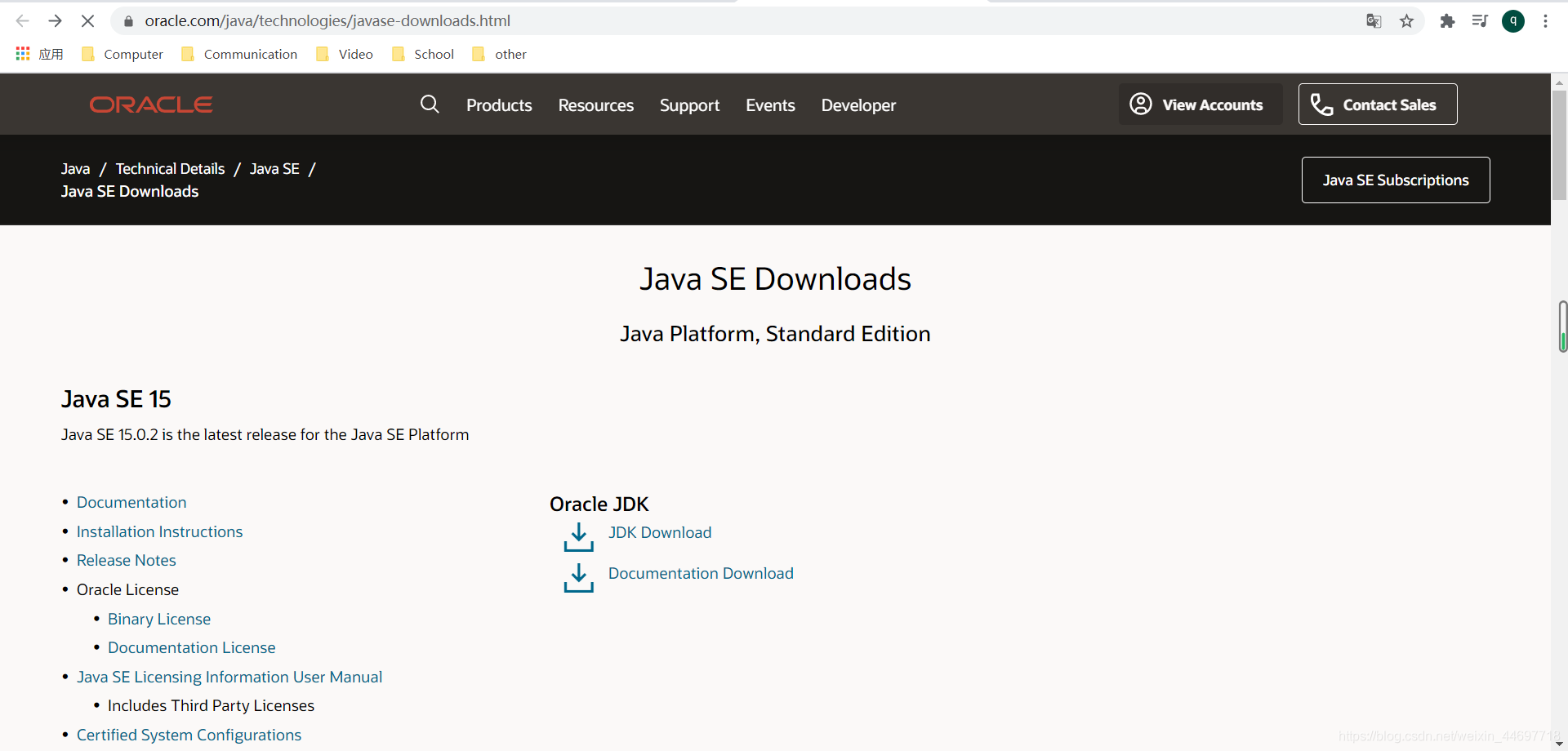Image resolution: width=1568 pixels, height=751 pixels.
Task: Open Installation Instructions link
Action: [159, 532]
